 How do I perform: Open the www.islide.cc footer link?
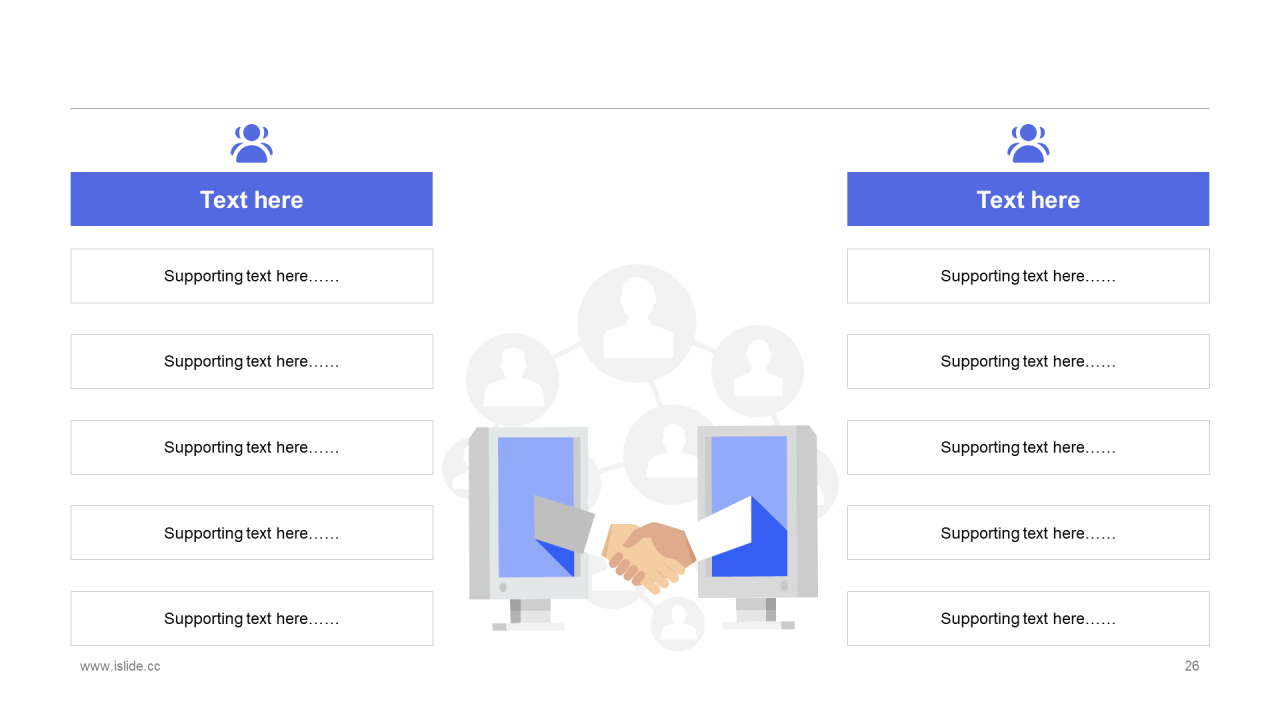point(120,666)
